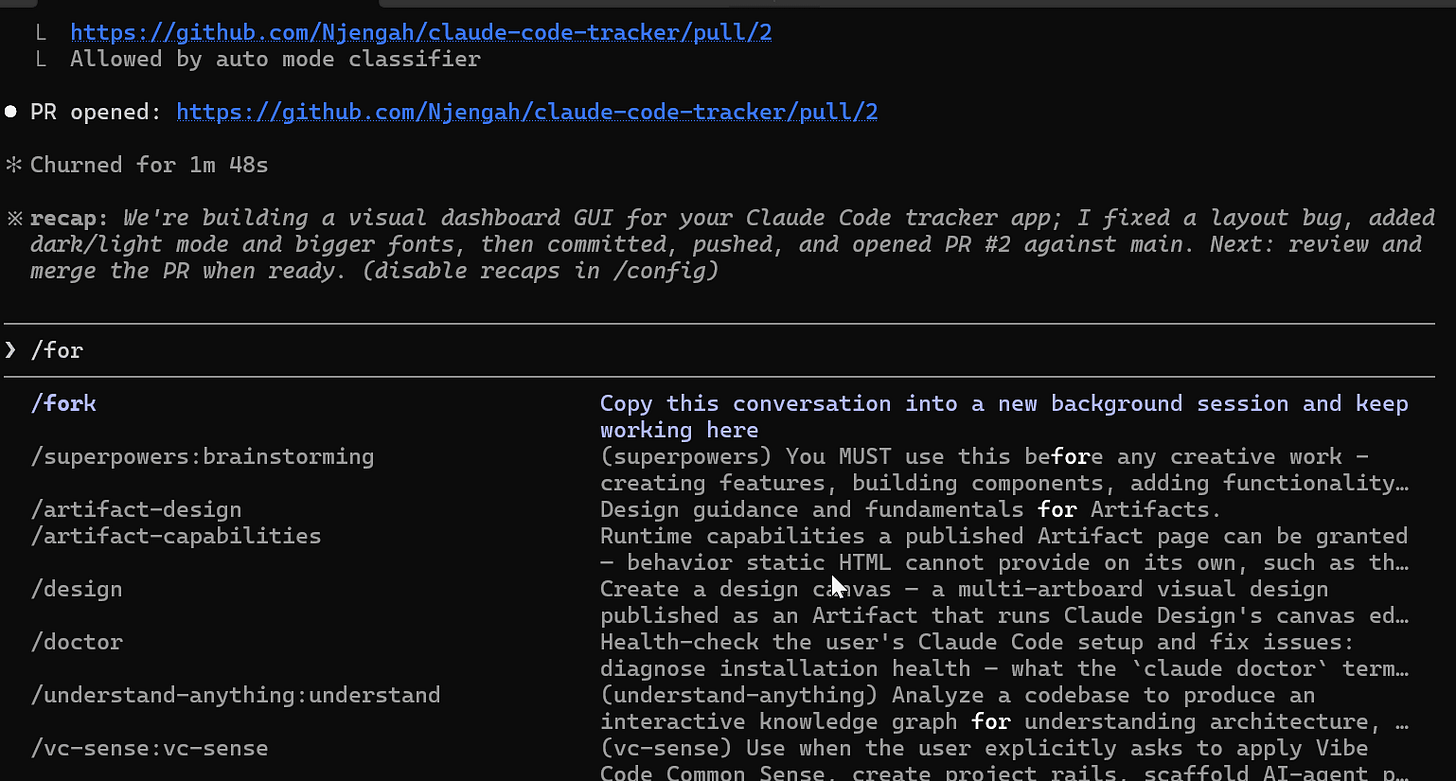
Task: Click the 'recap:' label
Action: coord(70,218)
